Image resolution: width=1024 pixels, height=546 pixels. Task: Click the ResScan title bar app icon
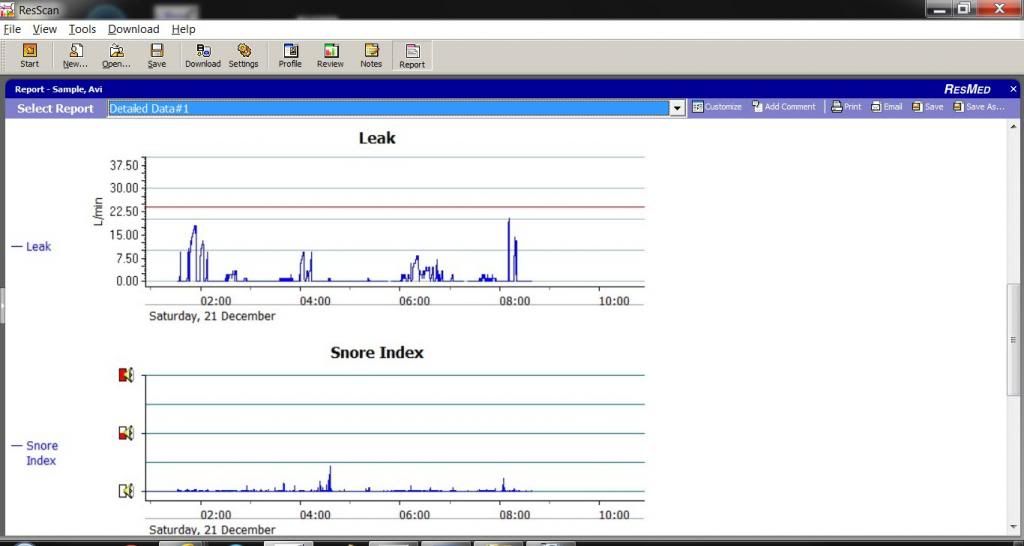[7, 9]
